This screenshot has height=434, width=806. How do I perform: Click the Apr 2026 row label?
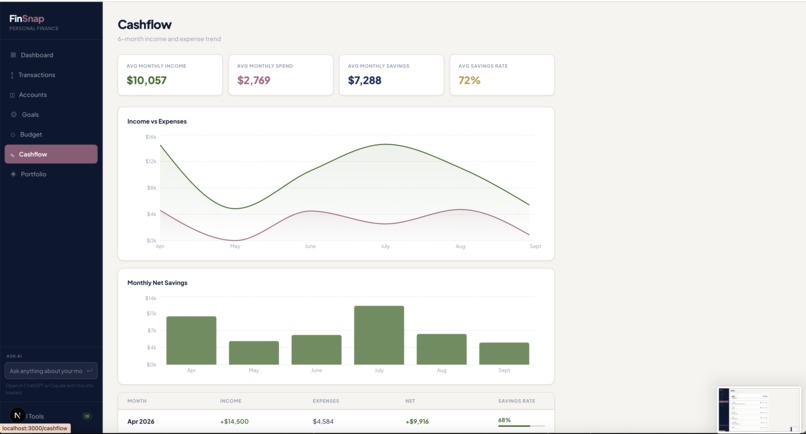(x=141, y=422)
